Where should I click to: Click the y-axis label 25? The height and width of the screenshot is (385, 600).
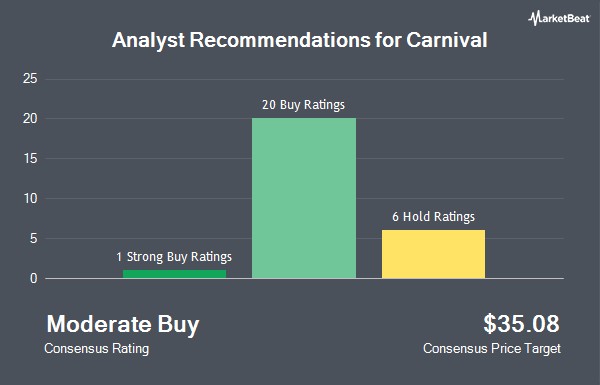(30, 79)
